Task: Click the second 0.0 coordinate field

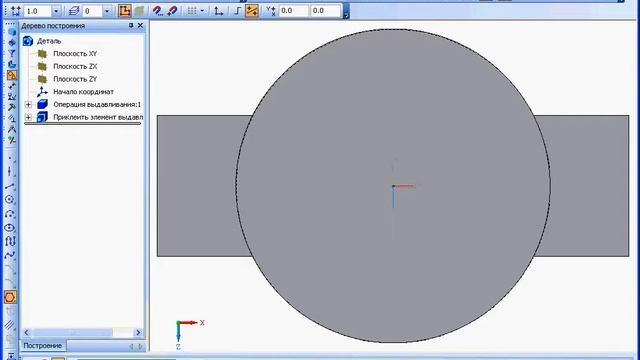Action: [325, 11]
